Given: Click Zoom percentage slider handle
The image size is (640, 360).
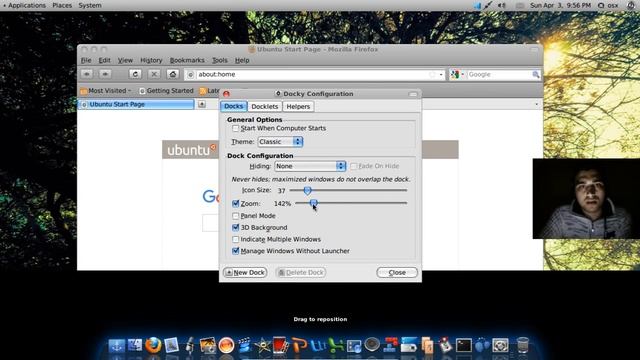Looking at the screenshot, I should [313, 202].
